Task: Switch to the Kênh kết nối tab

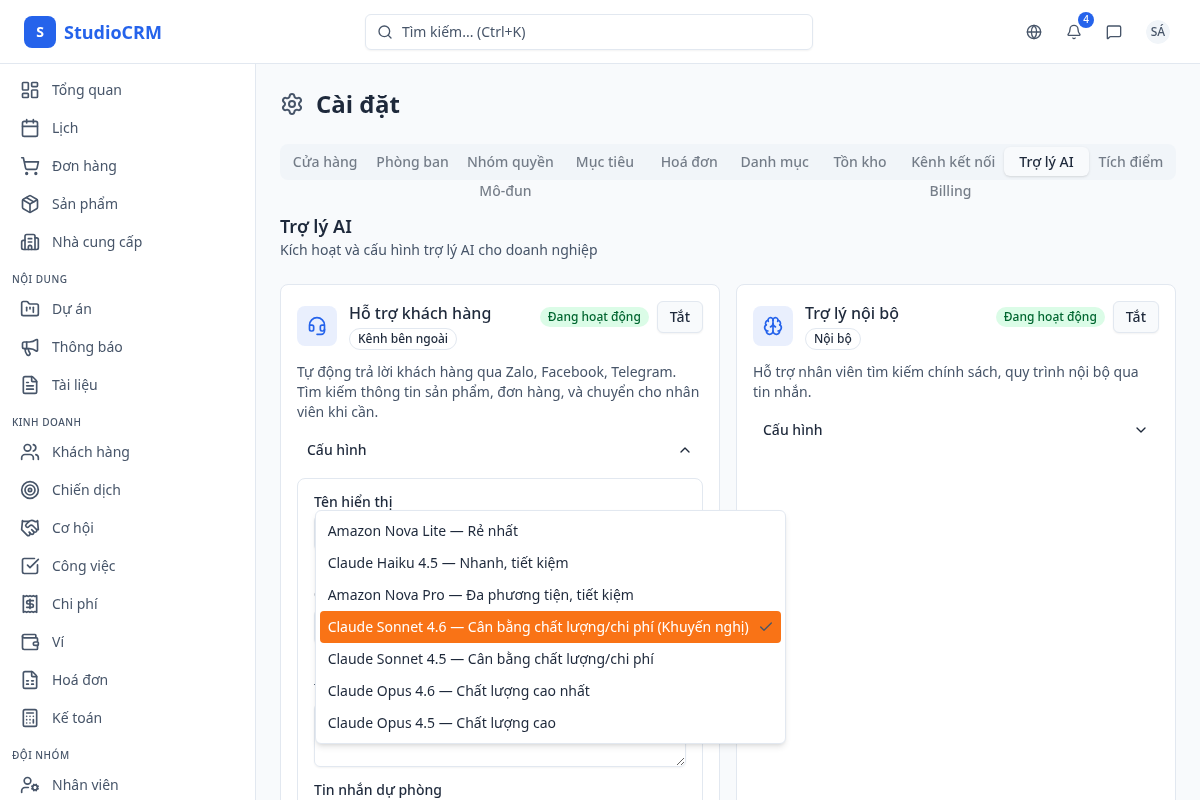Action: tap(952, 162)
